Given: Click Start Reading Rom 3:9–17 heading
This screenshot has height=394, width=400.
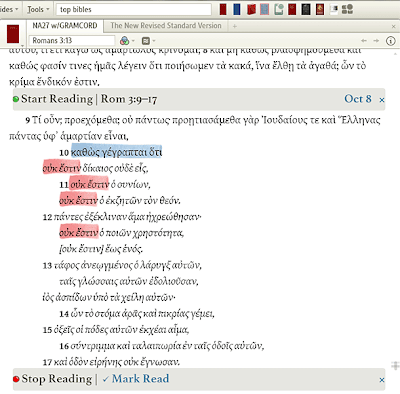Looking at the screenshot, I should 89,99.
